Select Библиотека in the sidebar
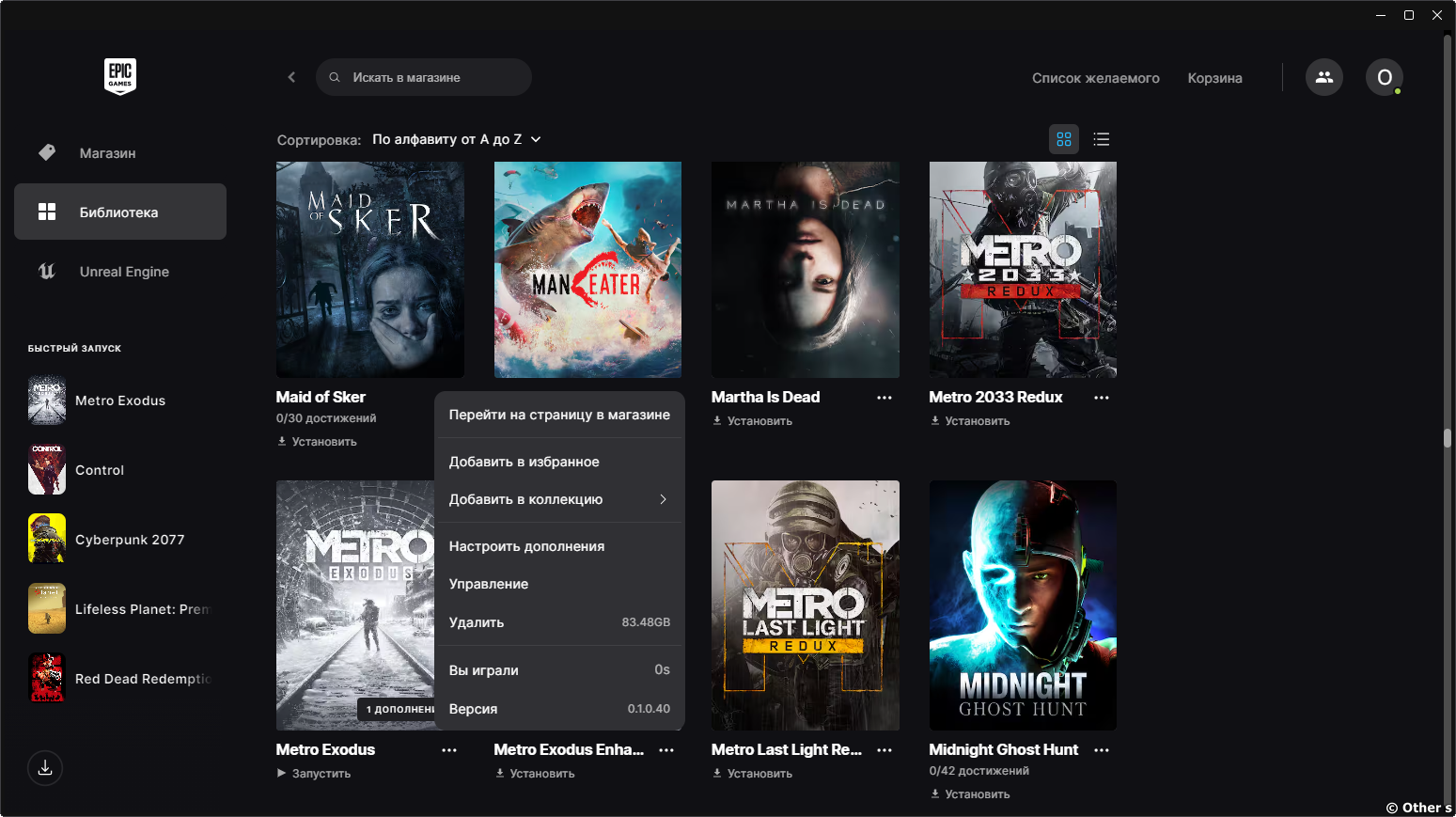 tap(120, 212)
